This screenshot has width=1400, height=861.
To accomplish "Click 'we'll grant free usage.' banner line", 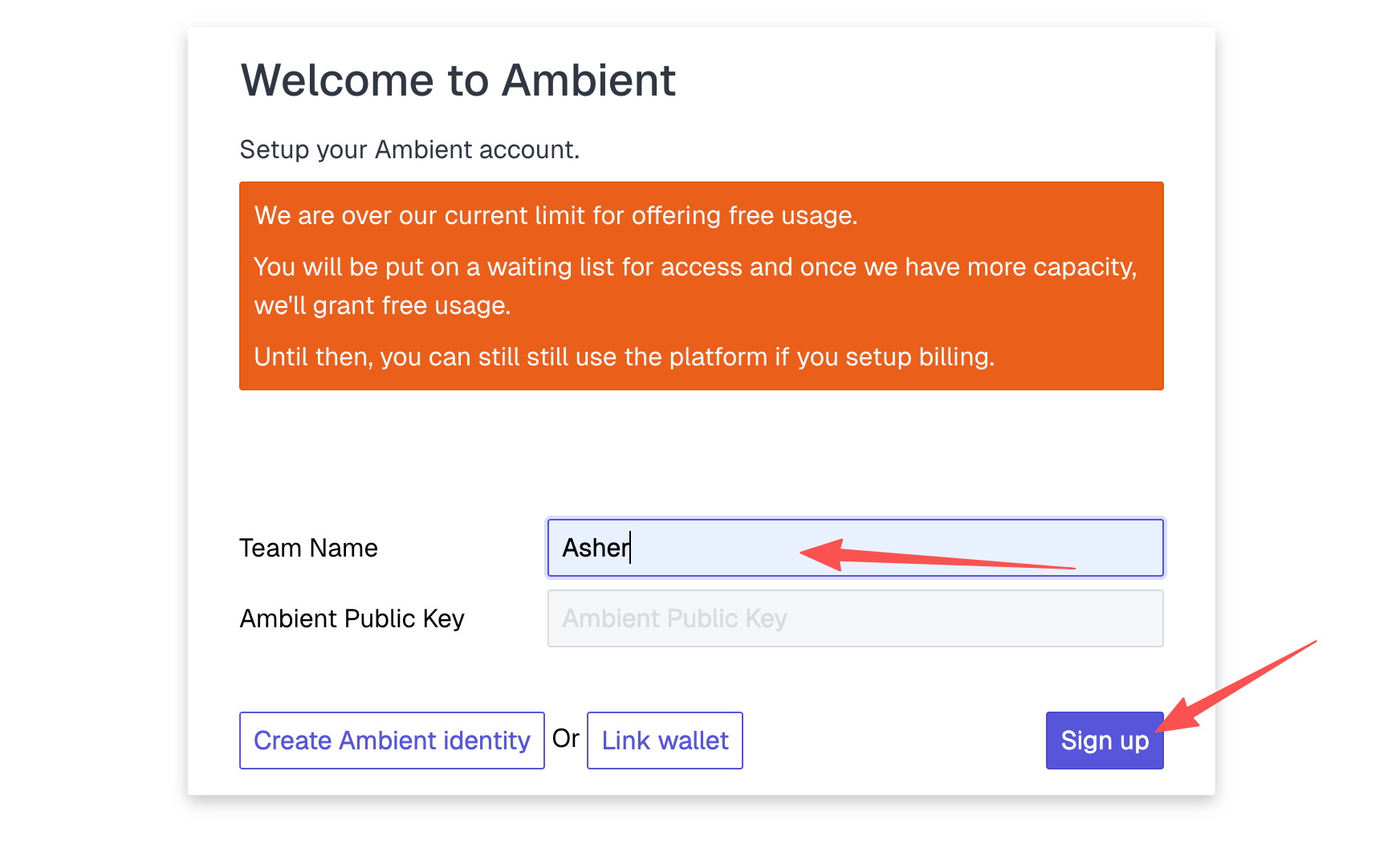I will coord(382,305).
